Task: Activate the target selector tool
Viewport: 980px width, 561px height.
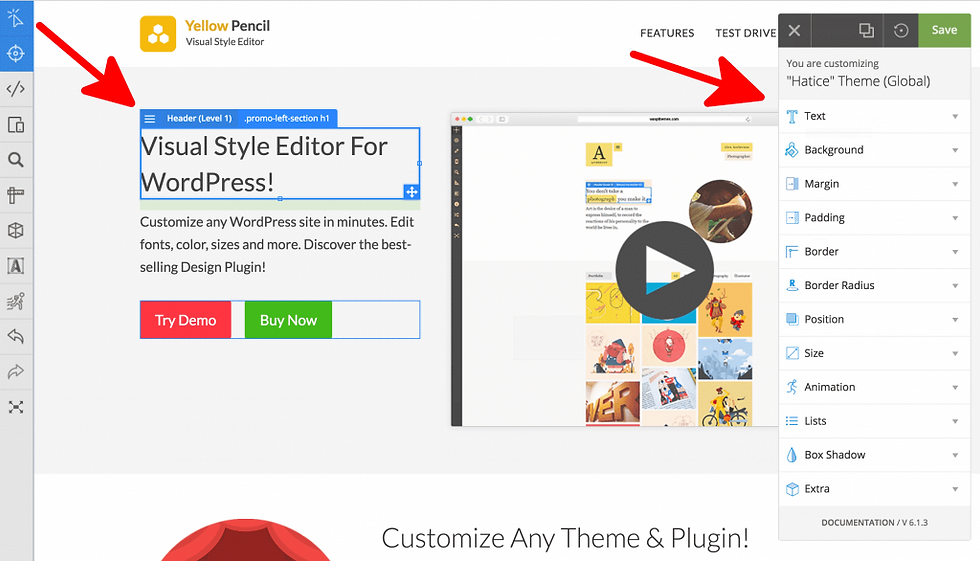Action: (16, 54)
